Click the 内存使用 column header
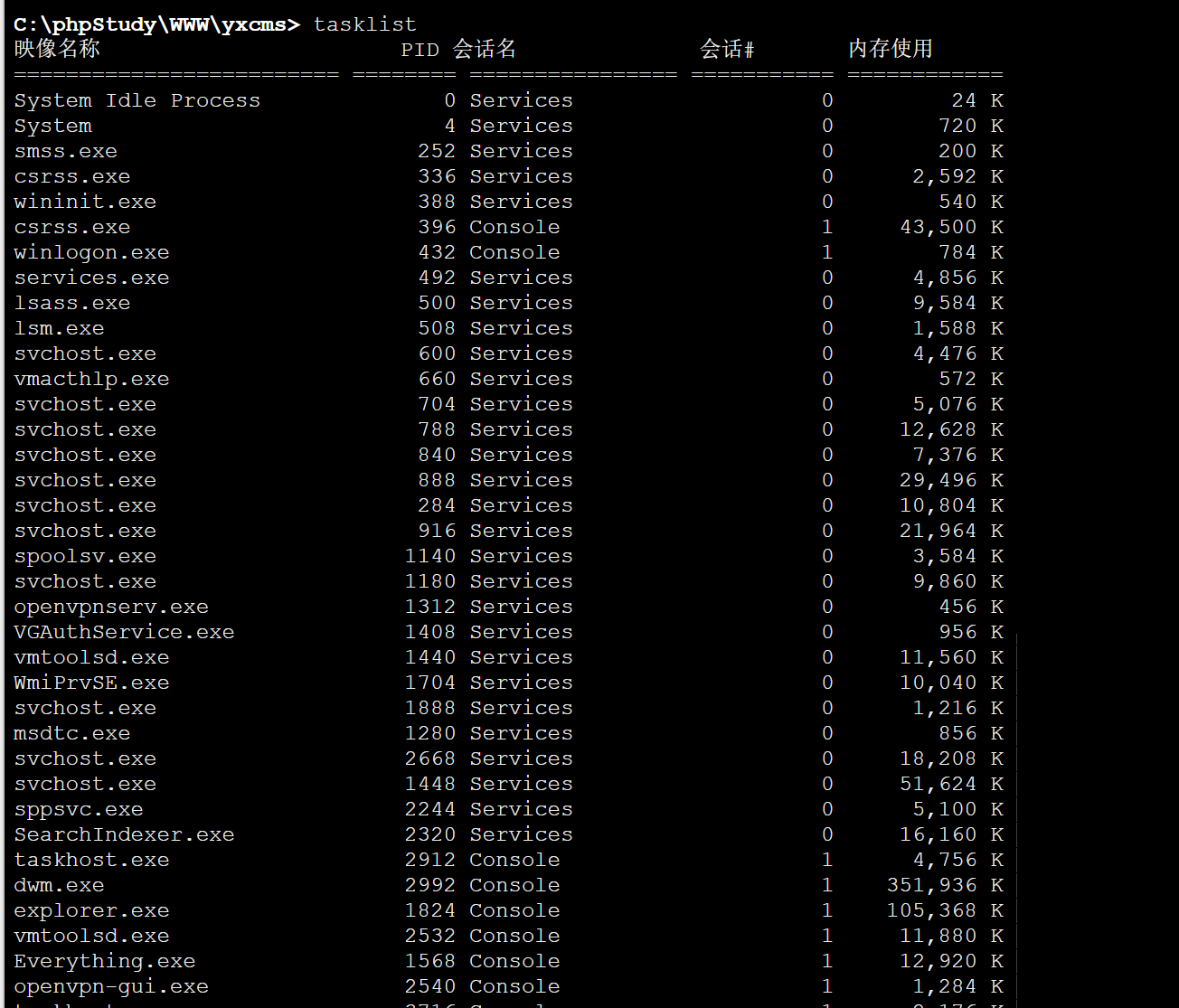 (x=890, y=49)
